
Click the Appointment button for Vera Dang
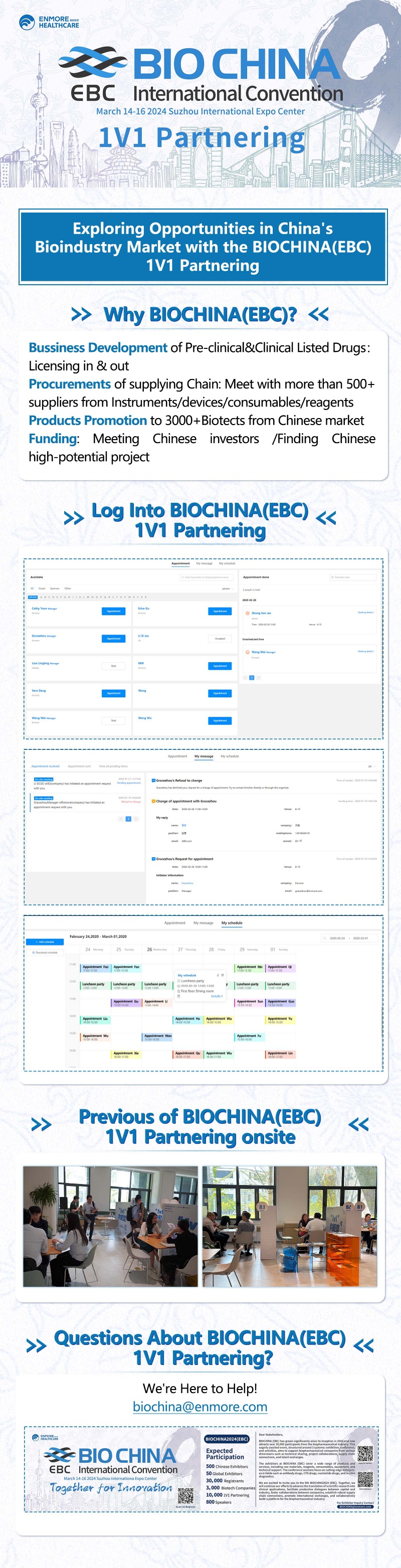[114, 693]
